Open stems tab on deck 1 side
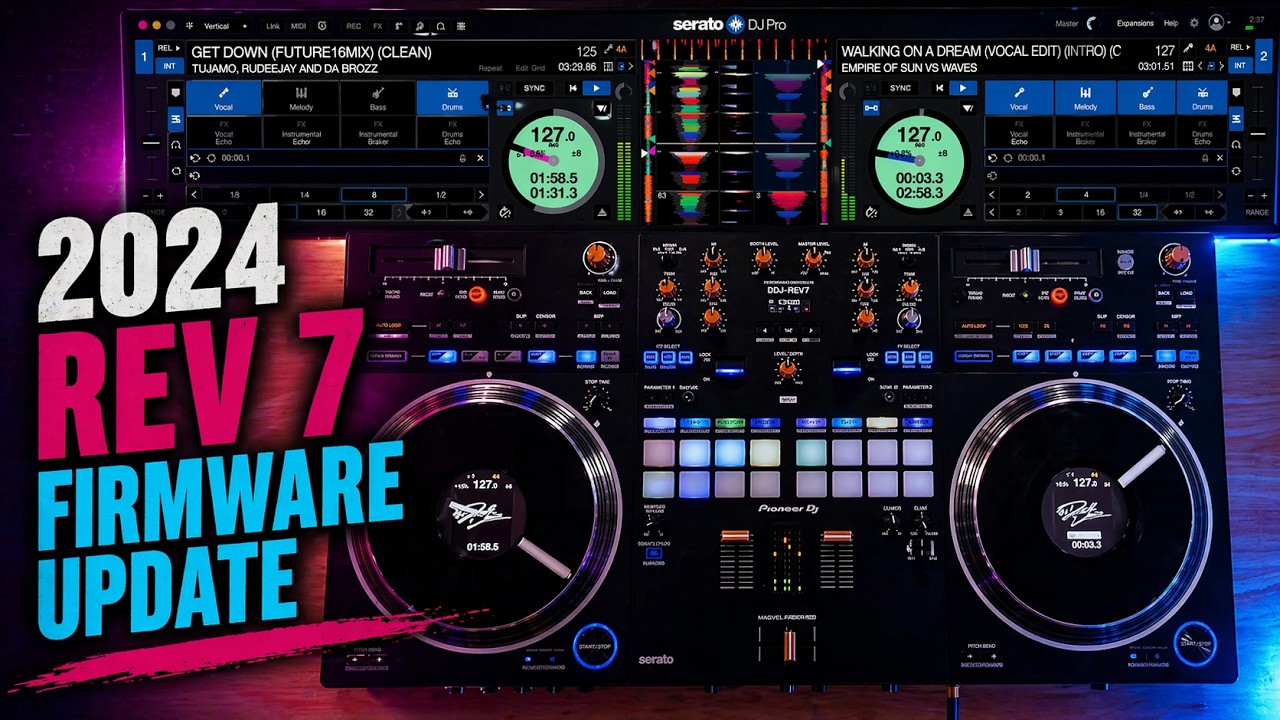The height and width of the screenshot is (720, 1280). click(175, 119)
